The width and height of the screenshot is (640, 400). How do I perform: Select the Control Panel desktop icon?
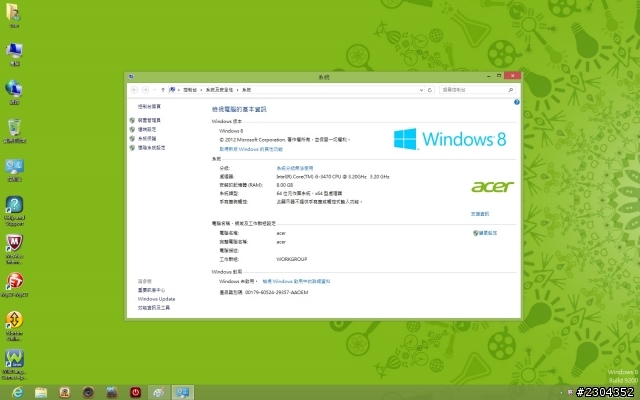(x=14, y=167)
